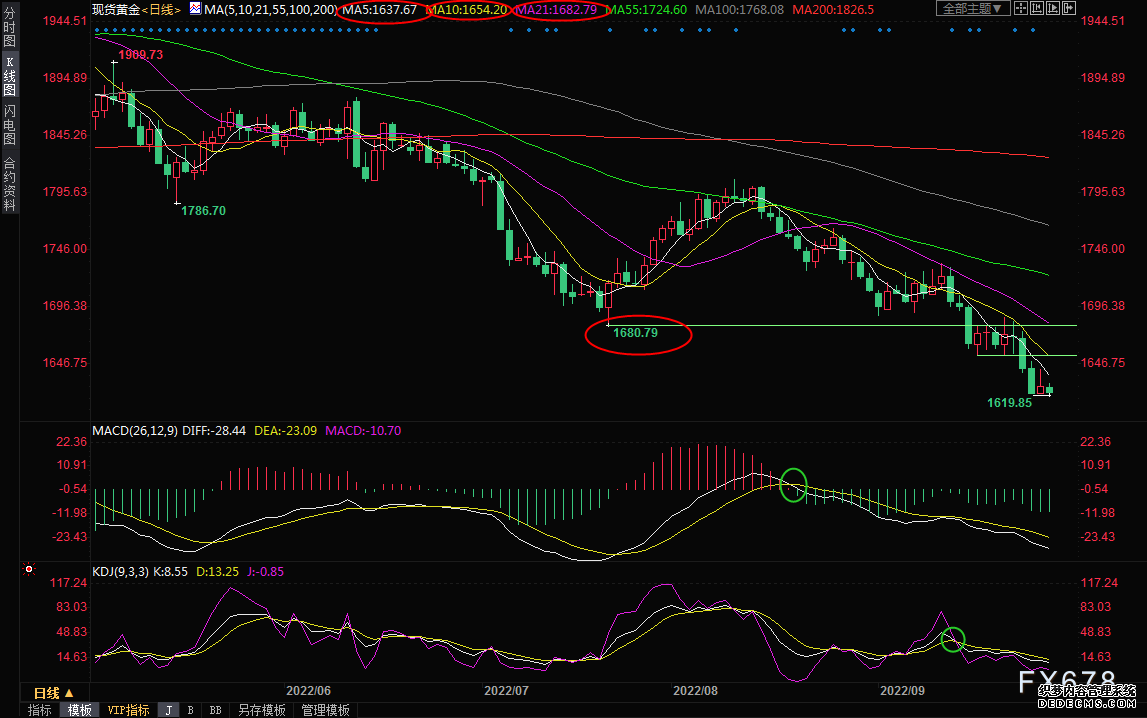Click the latest candlestick near 1619.85

pyautogui.click(x=1050, y=389)
